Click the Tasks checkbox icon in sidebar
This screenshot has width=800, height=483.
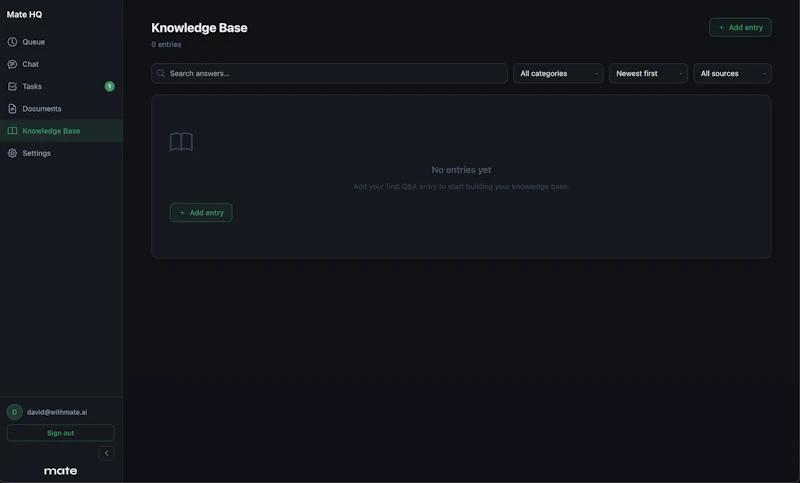12,86
